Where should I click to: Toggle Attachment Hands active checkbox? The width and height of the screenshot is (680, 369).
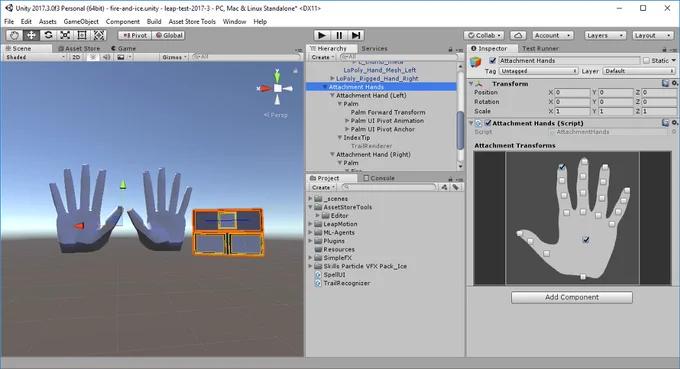point(492,61)
